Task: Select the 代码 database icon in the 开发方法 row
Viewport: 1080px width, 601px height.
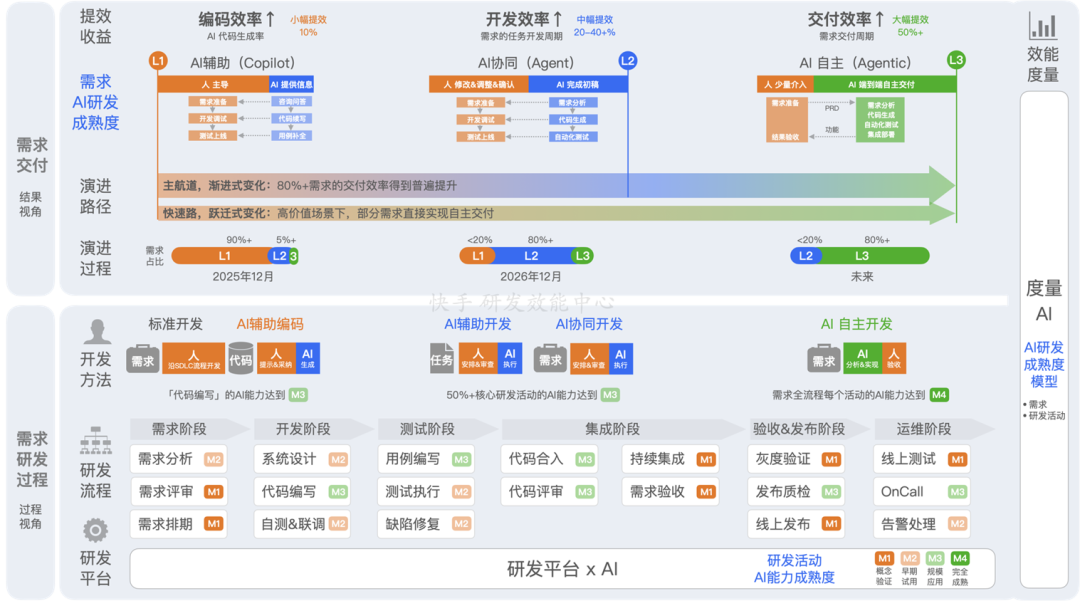Action: pyautogui.click(x=240, y=358)
